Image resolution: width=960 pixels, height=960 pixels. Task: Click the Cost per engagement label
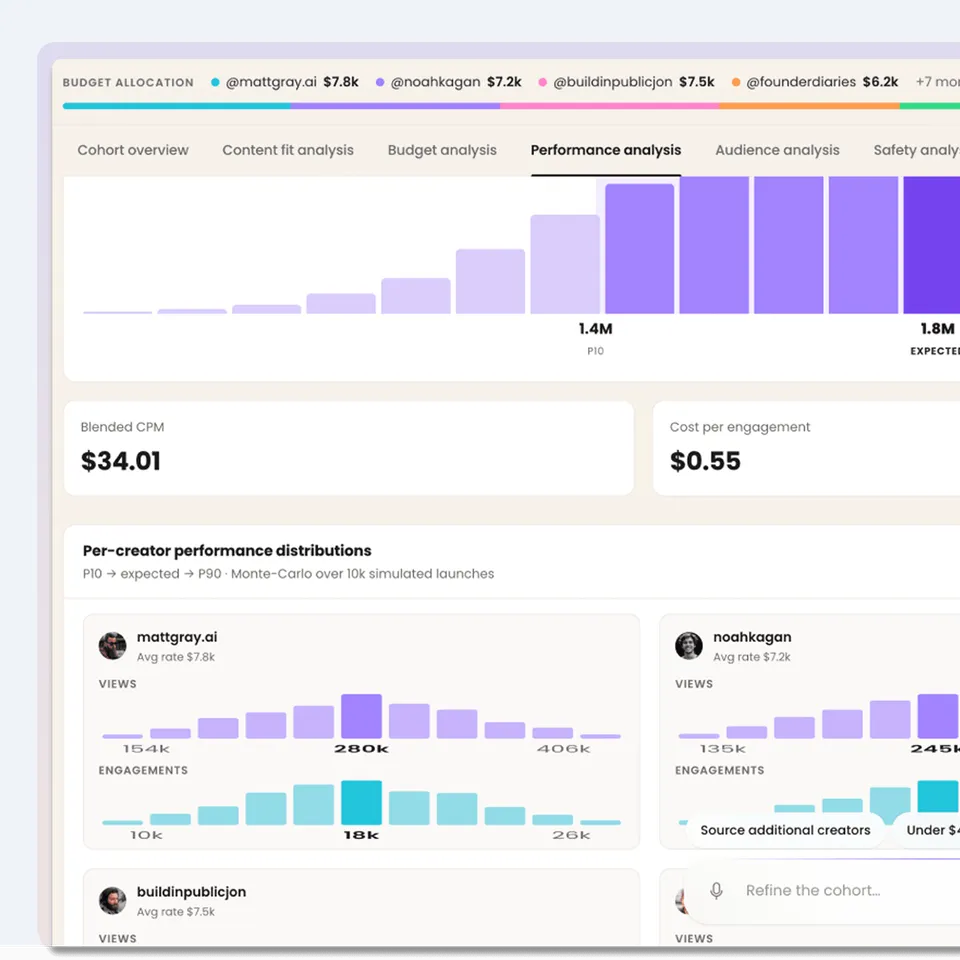740,427
